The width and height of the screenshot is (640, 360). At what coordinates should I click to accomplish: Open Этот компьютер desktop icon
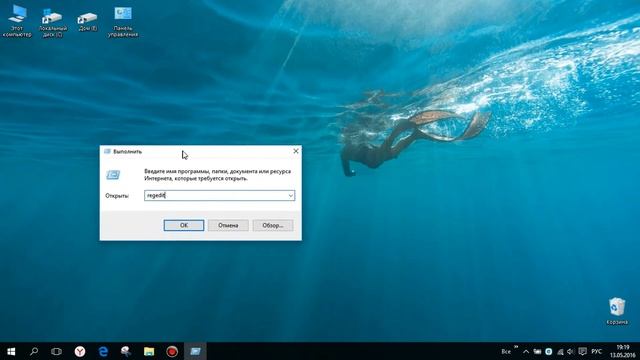click(x=17, y=21)
